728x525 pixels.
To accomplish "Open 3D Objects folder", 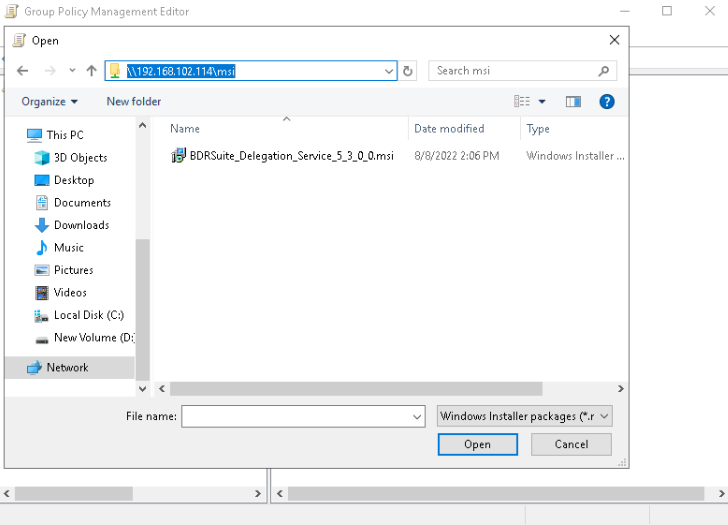I will (80, 158).
